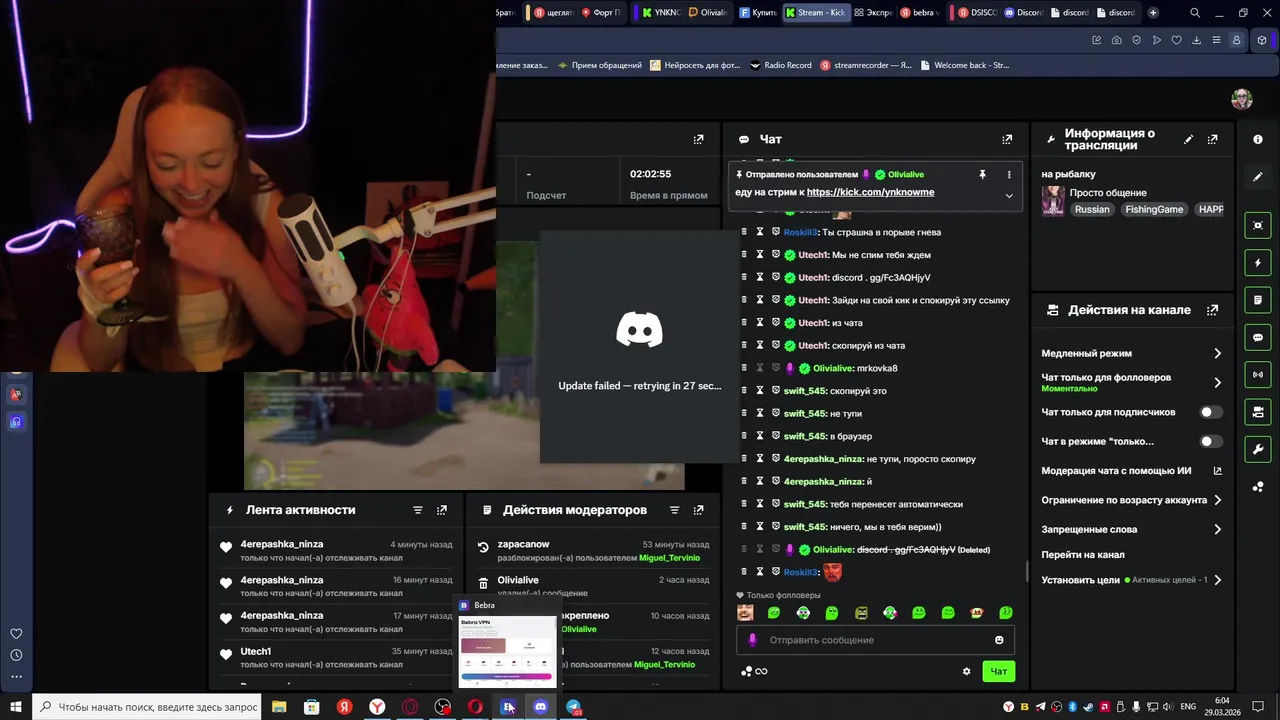Unpin the pinned chat message
The height and width of the screenshot is (720, 1280).
[x=982, y=174]
